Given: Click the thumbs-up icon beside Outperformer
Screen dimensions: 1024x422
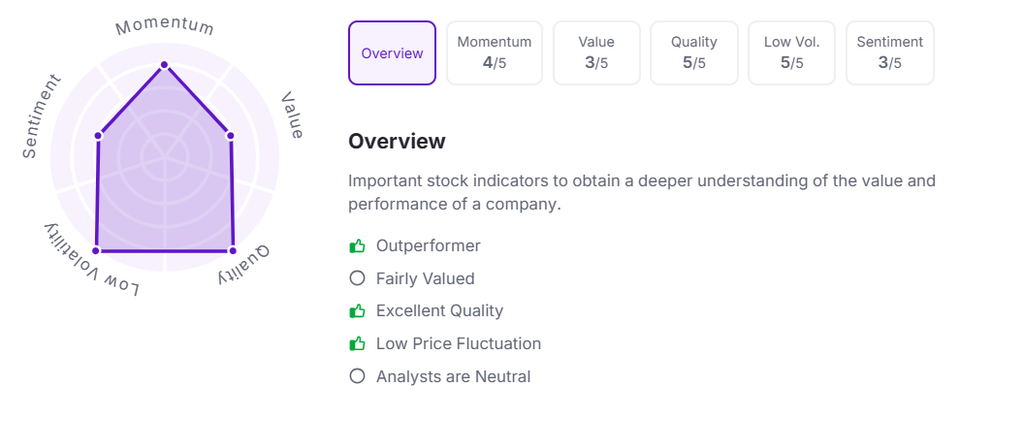Looking at the screenshot, I should click(357, 246).
